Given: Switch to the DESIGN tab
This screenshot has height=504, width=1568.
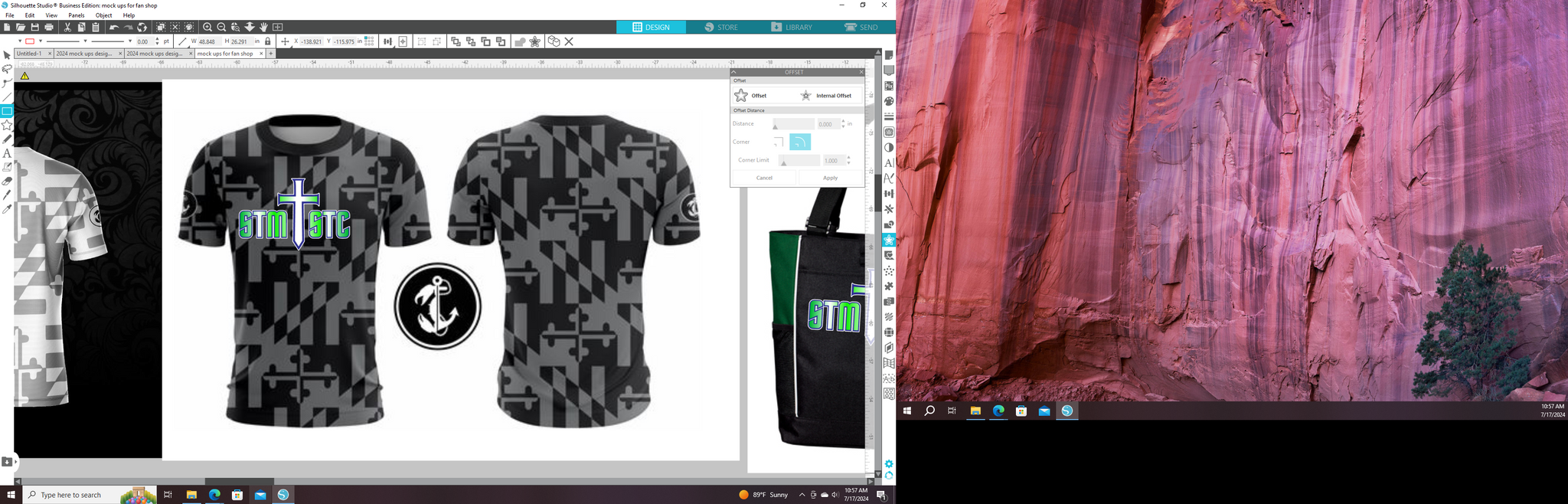Looking at the screenshot, I should tap(651, 27).
